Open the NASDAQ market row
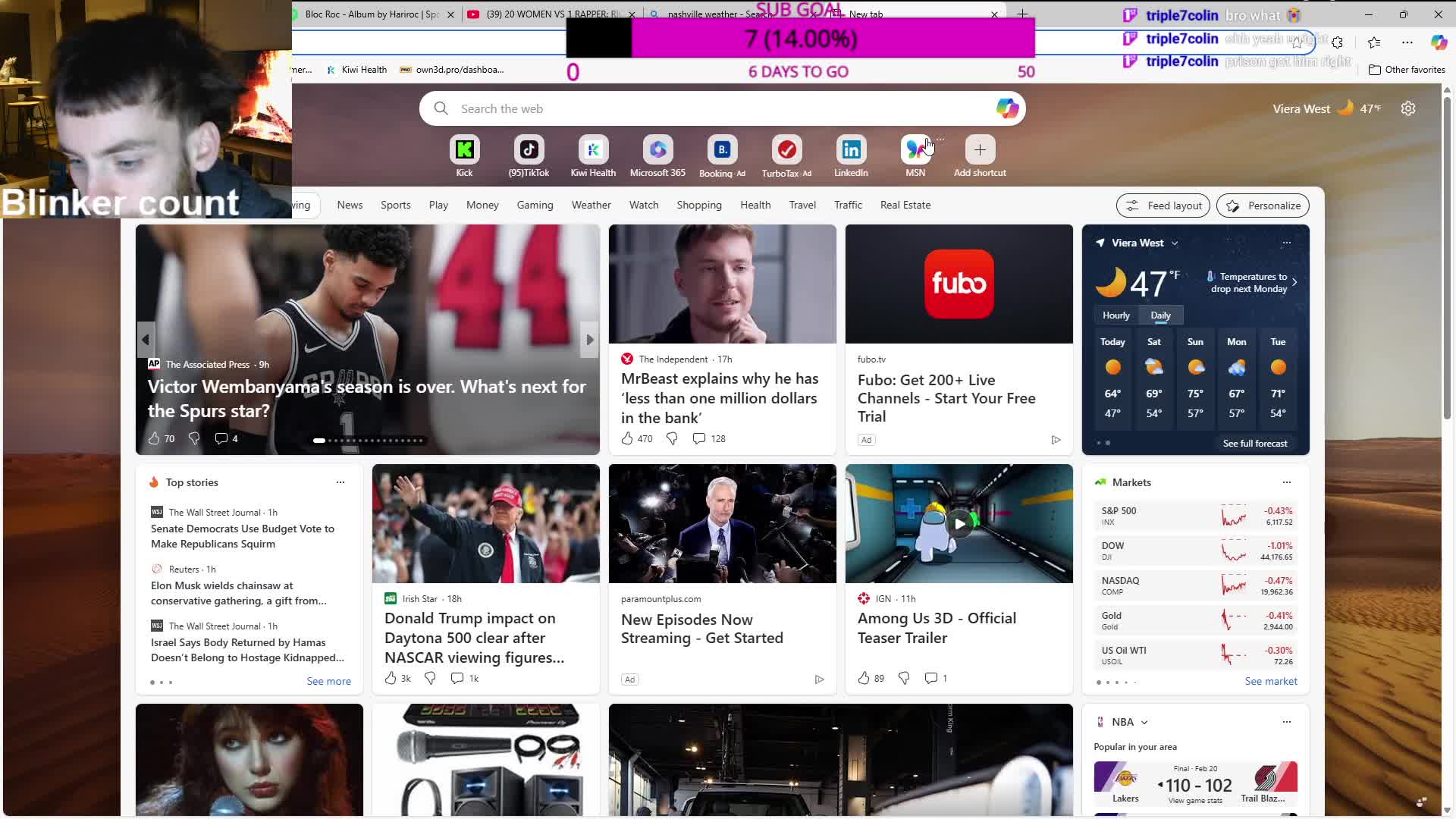1456x819 pixels. point(1196,586)
